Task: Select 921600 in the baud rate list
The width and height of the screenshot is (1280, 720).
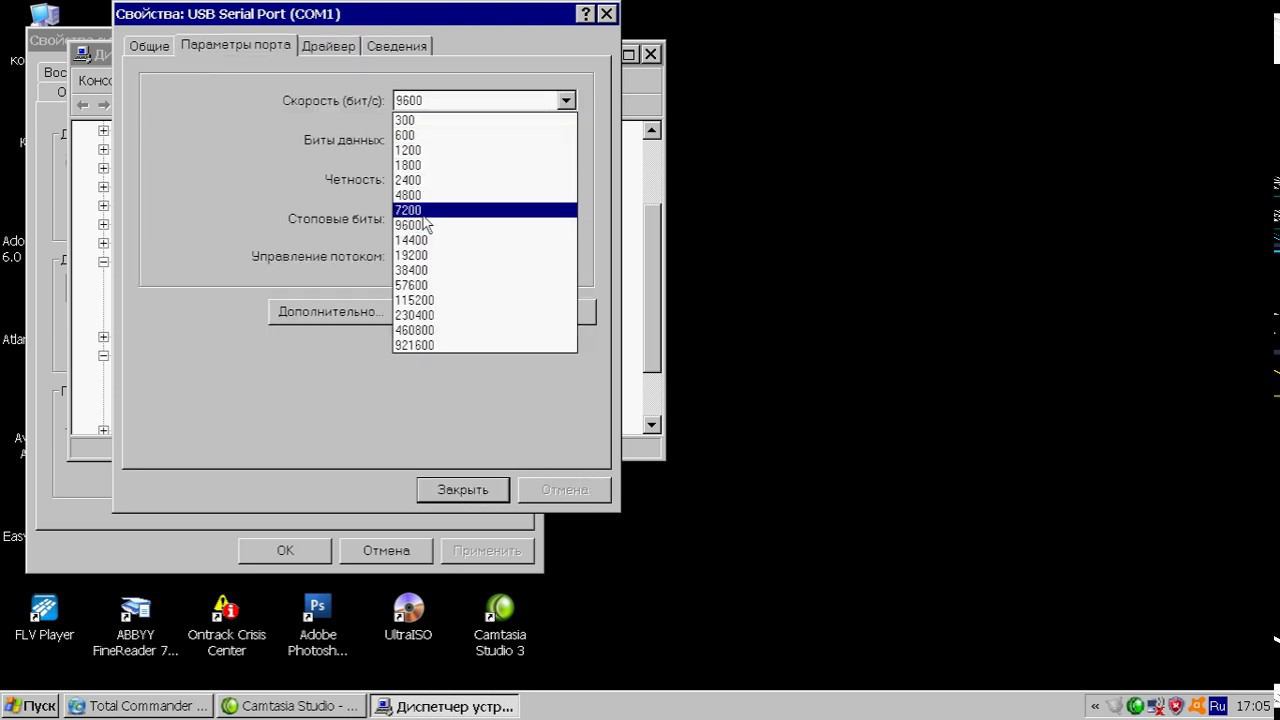Action: pos(485,345)
